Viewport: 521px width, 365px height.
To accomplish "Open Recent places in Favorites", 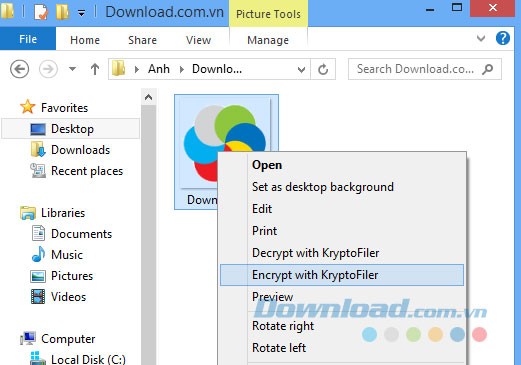I will point(87,171).
